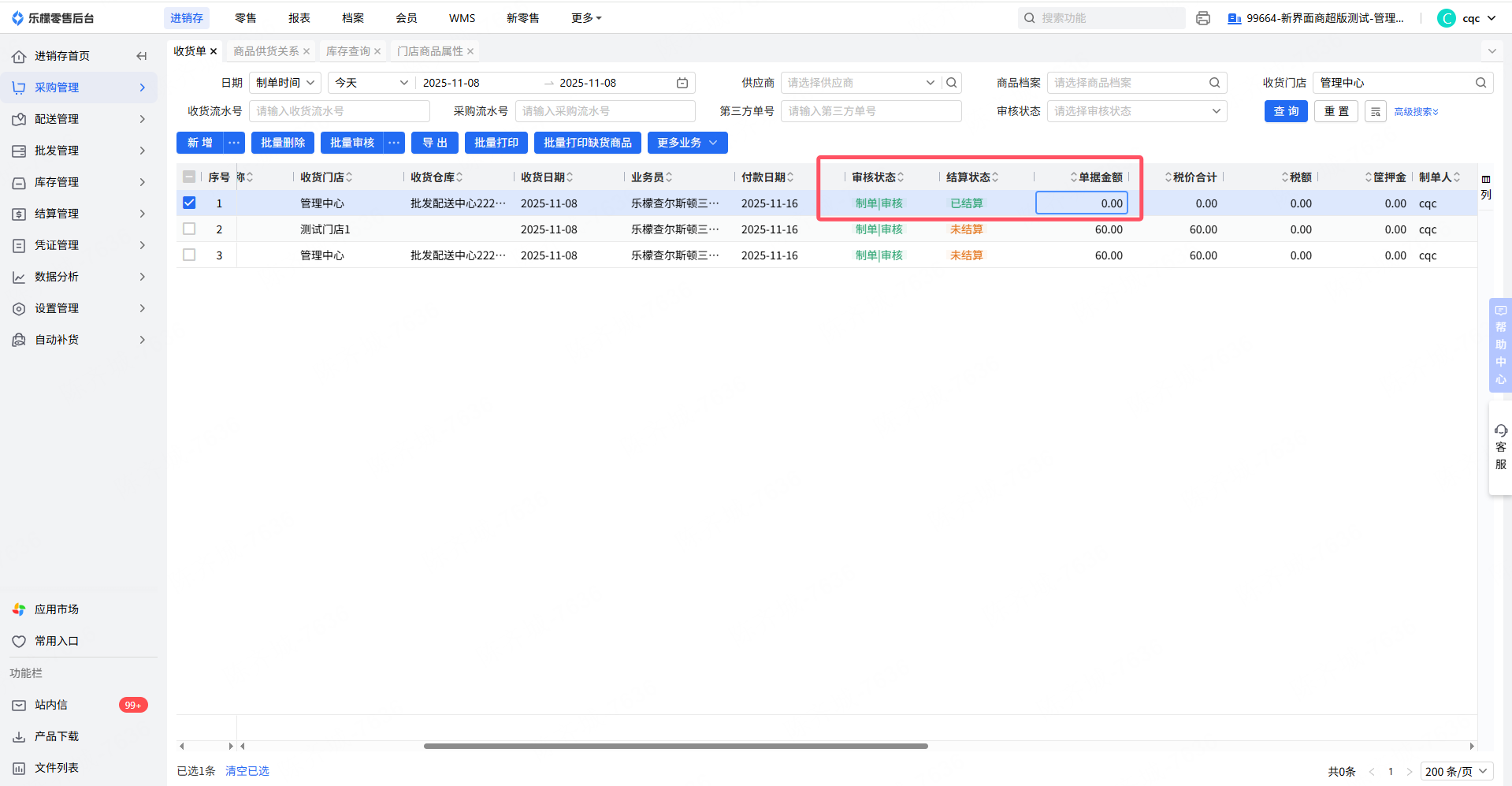Click the filter settings icon beside 重置
The height and width of the screenshot is (786, 1512).
1376,112
